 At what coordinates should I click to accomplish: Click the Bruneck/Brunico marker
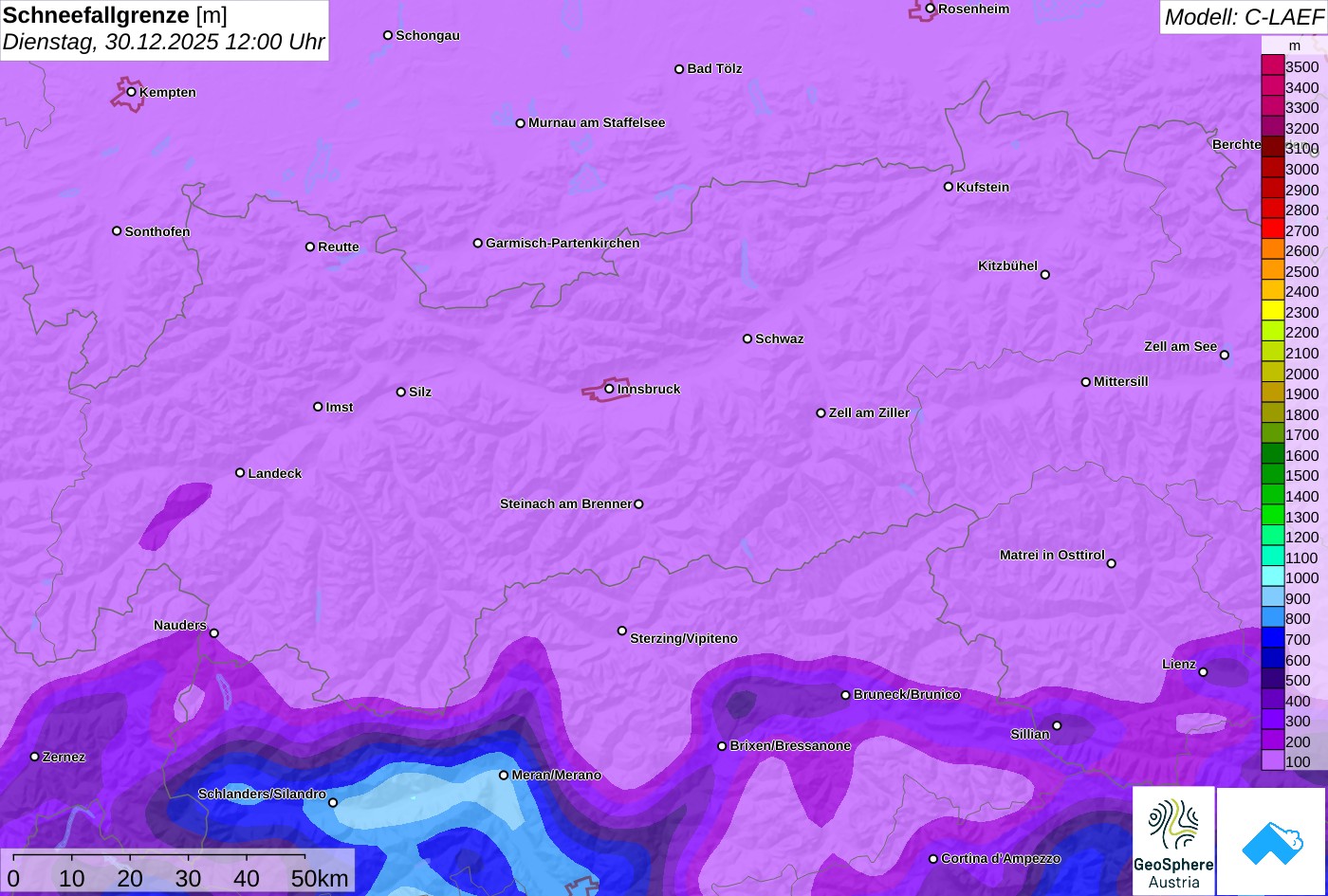click(x=846, y=695)
